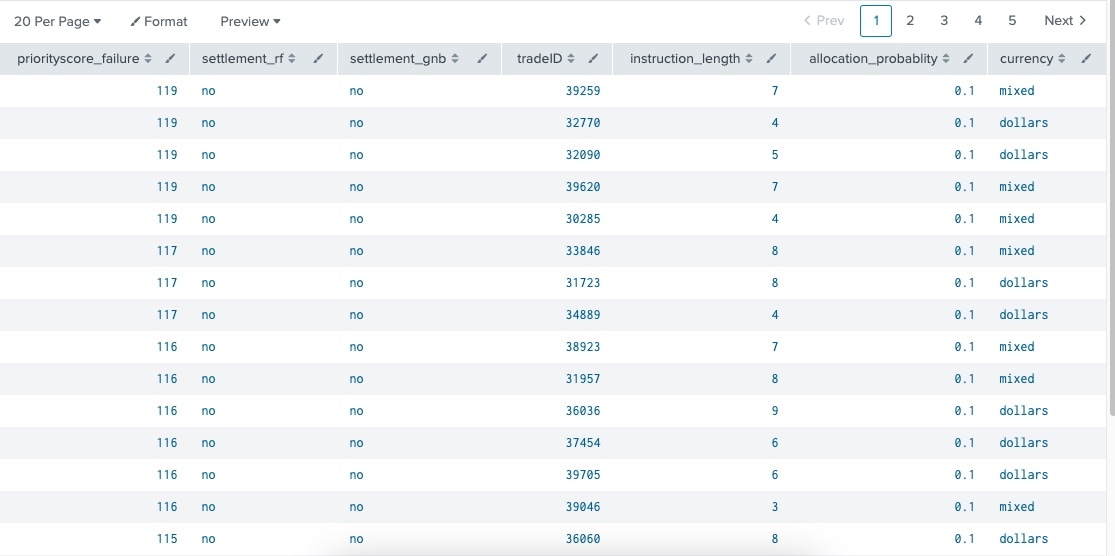Click tradeID value 32090
1115x556 pixels.
point(583,155)
